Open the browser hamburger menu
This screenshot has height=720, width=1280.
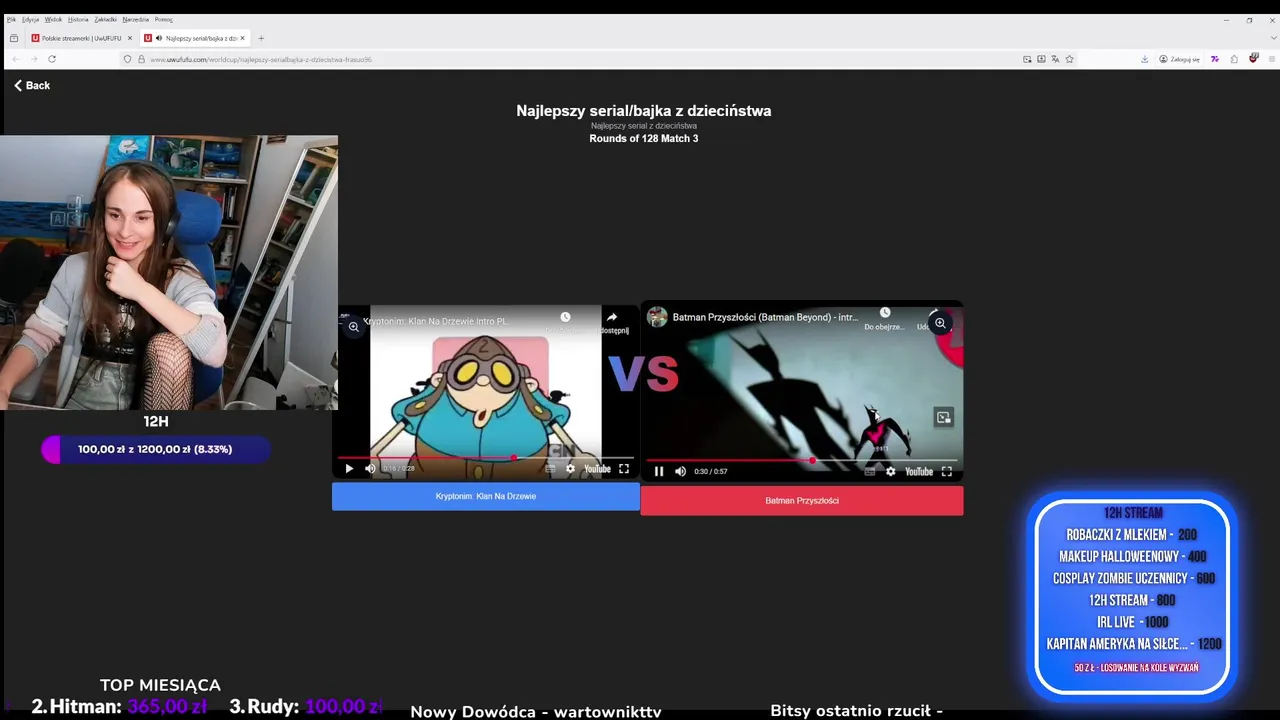click(1272, 59)
